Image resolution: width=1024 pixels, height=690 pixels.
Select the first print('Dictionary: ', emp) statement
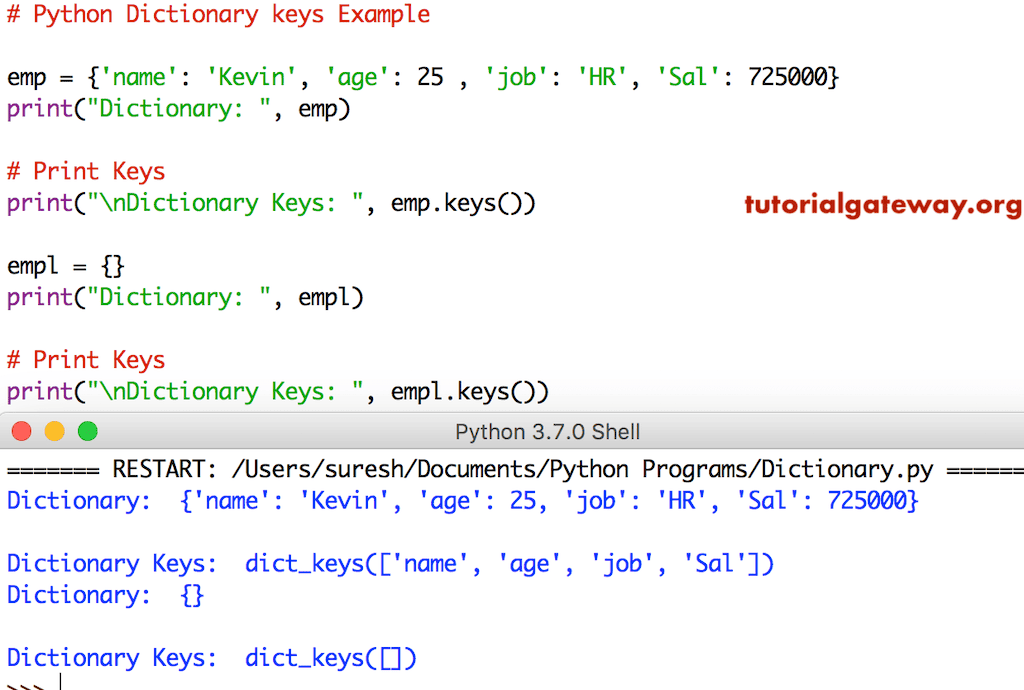pyautogui.click(x=180, y=108)
